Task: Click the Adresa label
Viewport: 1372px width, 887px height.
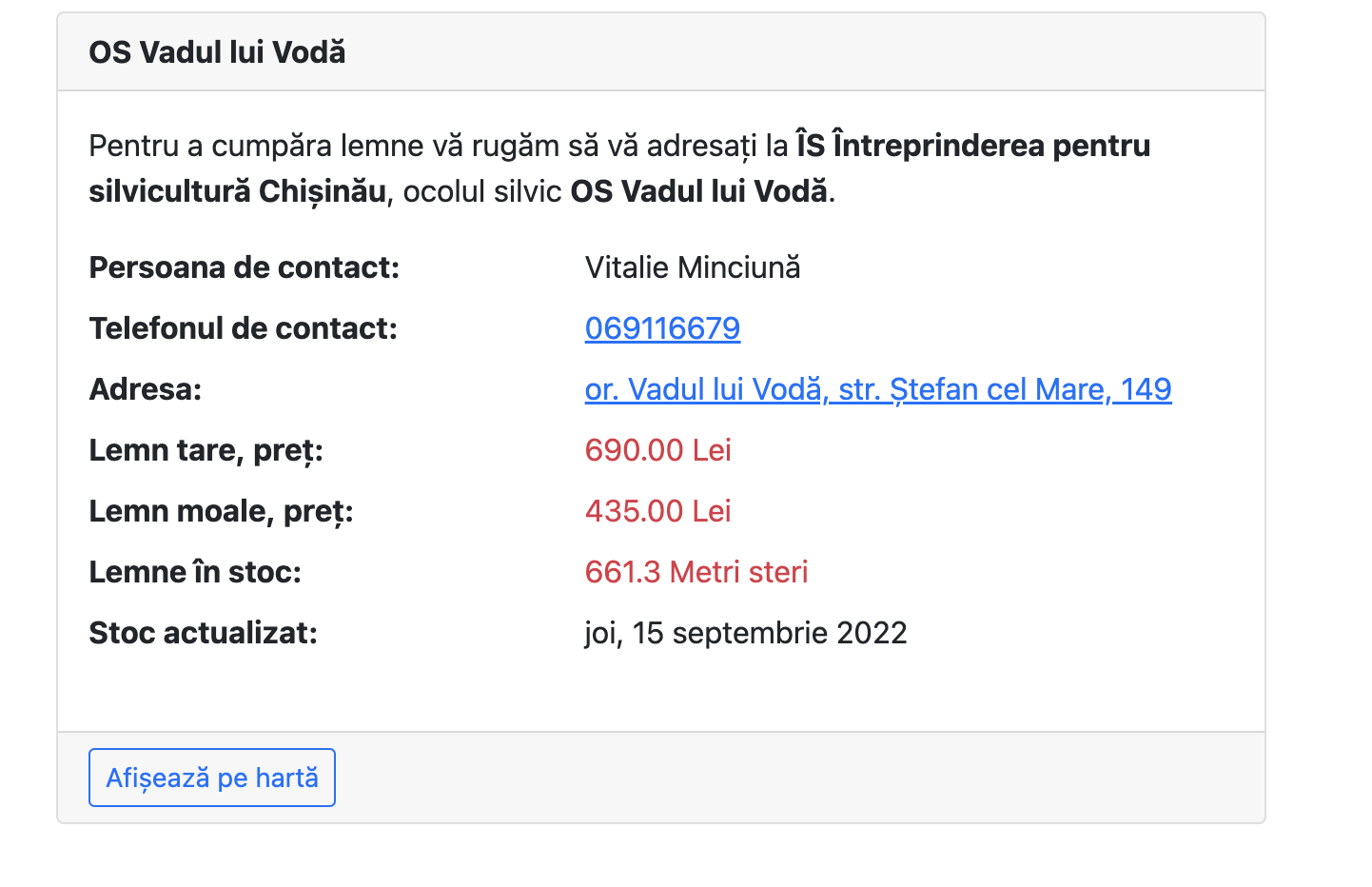Action: tap(146, 389)
